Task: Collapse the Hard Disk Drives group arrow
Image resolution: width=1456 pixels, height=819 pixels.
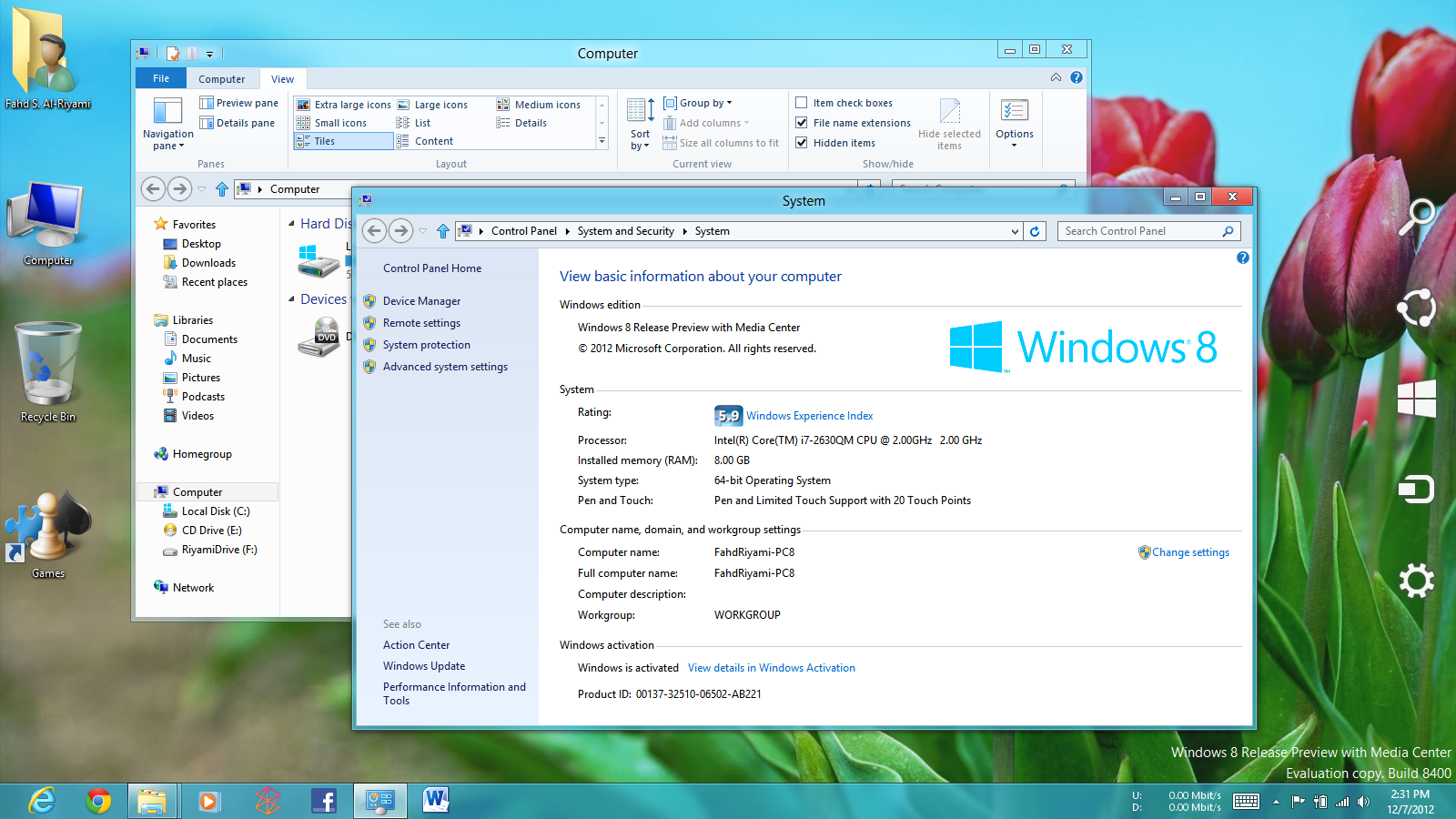Action: (291, 224)
